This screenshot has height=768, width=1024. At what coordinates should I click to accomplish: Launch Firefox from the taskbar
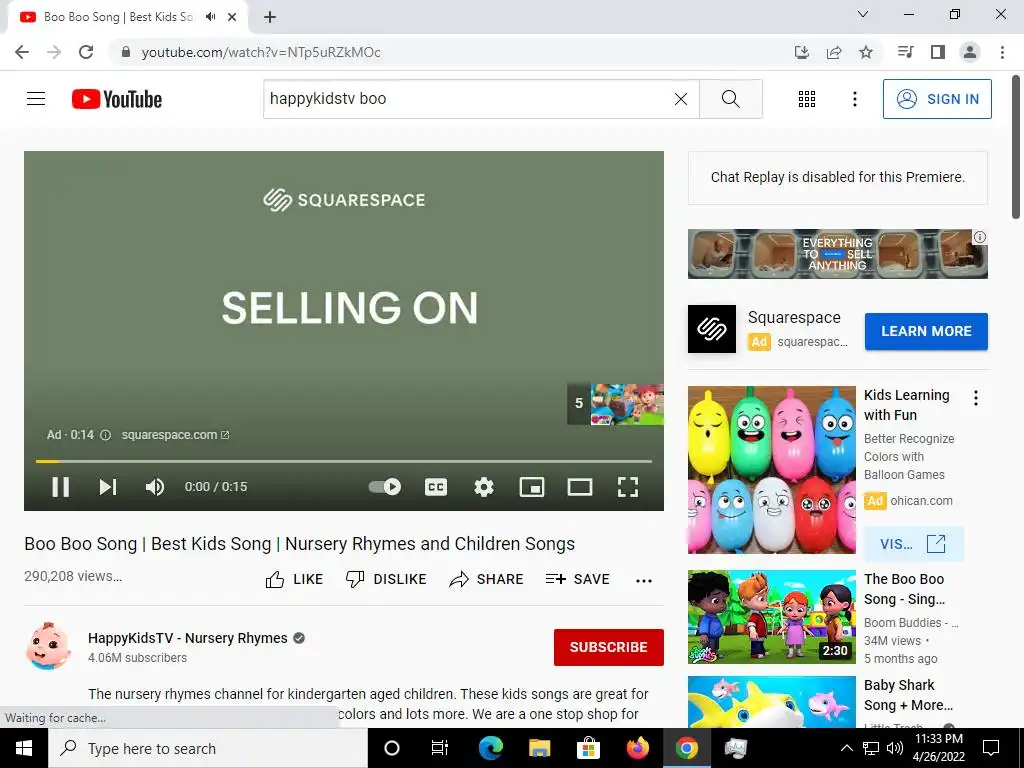click(638, 748)
